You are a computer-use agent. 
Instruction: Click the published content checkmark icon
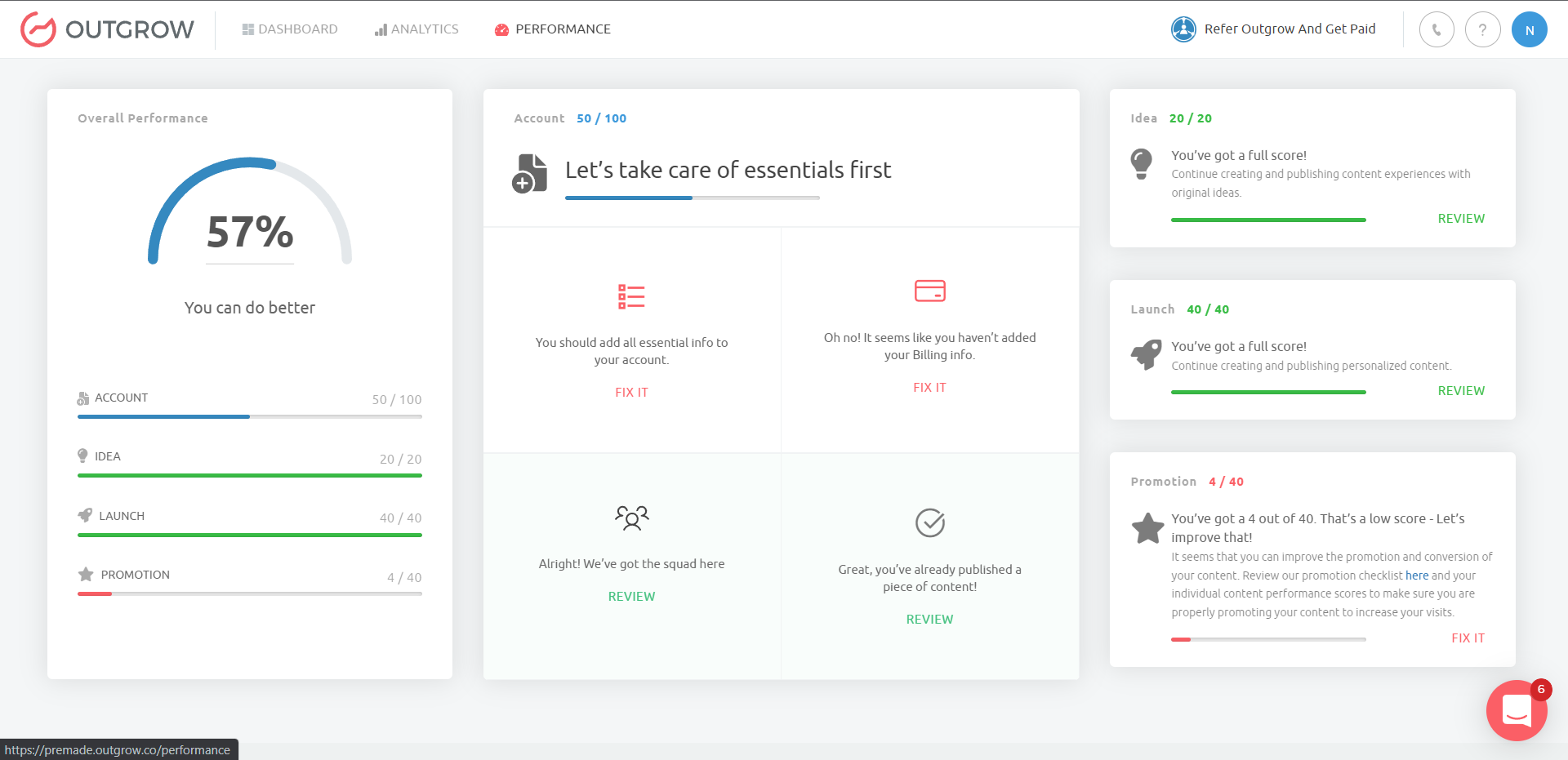click(x=929, y=522)
